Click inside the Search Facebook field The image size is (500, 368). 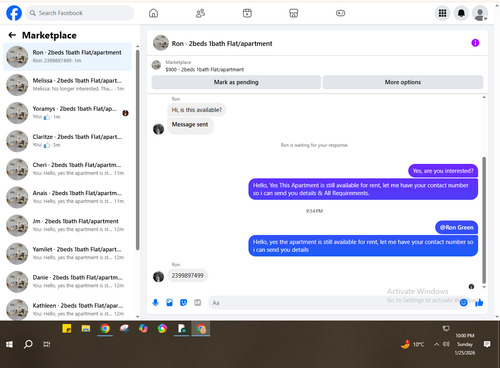[x=80, y=13]
